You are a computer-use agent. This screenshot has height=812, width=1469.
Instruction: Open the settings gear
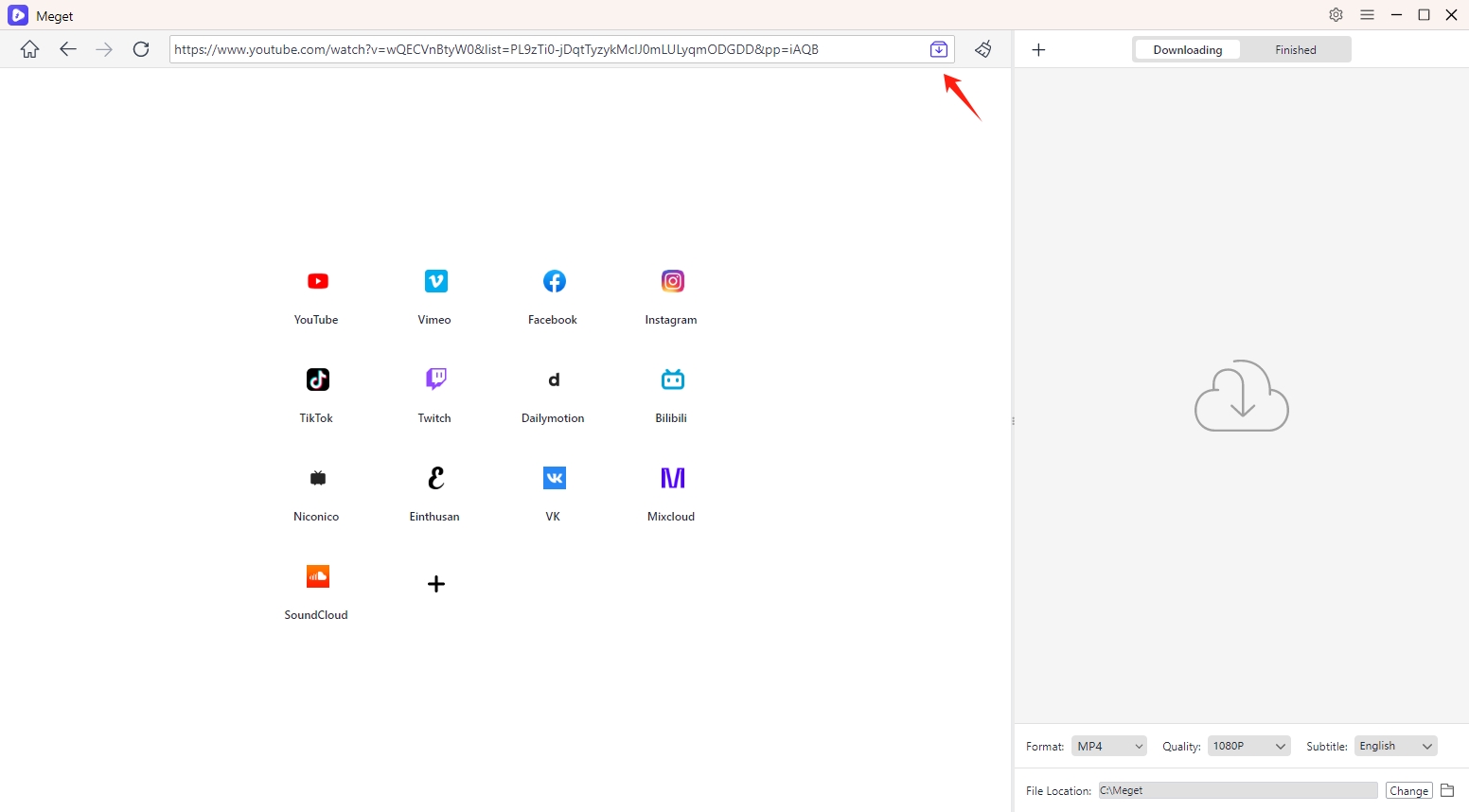[x=1336, y=15]
